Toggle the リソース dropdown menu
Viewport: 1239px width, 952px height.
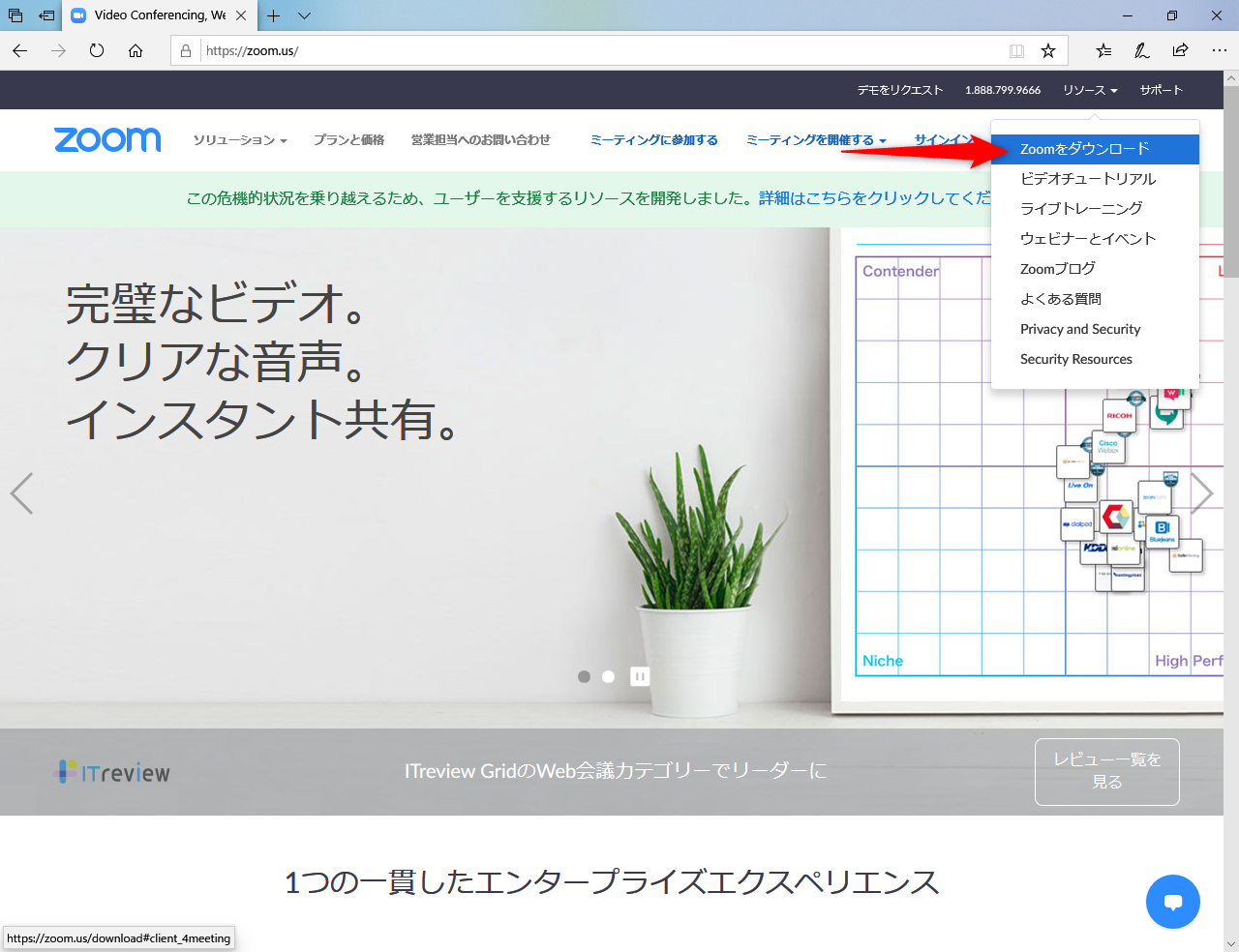coord(1090,90)
